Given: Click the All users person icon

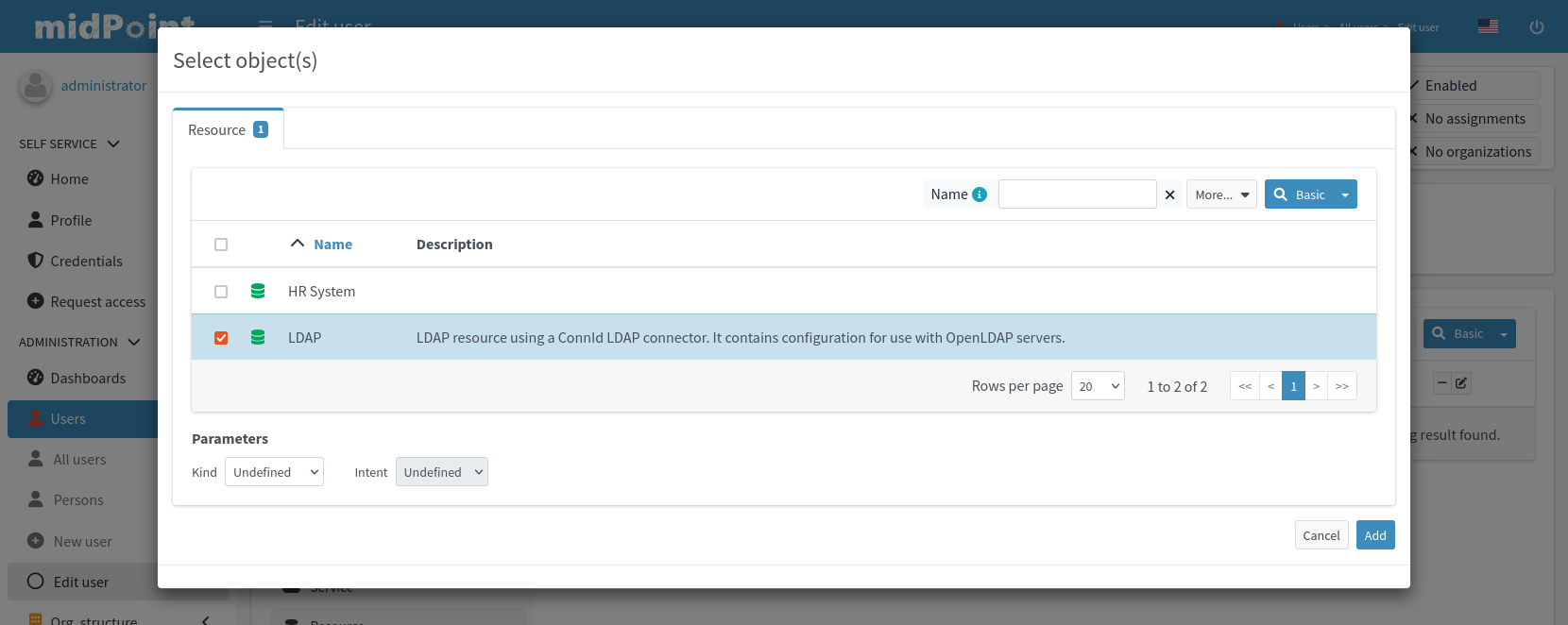Looking at the screenshot, I should point(36,459).
